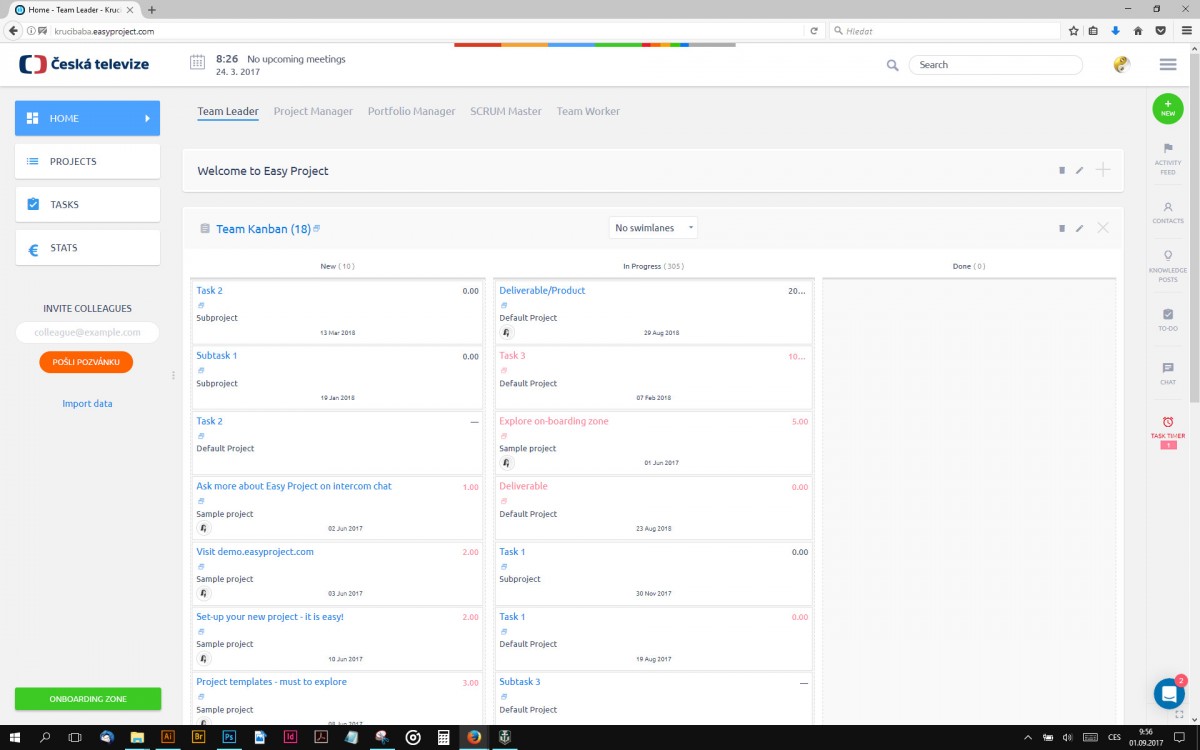Image resolution: width=1200 pixels, height=750 pixels.
Task: Open the user avatar profile icon
Action: point(1122,65)
